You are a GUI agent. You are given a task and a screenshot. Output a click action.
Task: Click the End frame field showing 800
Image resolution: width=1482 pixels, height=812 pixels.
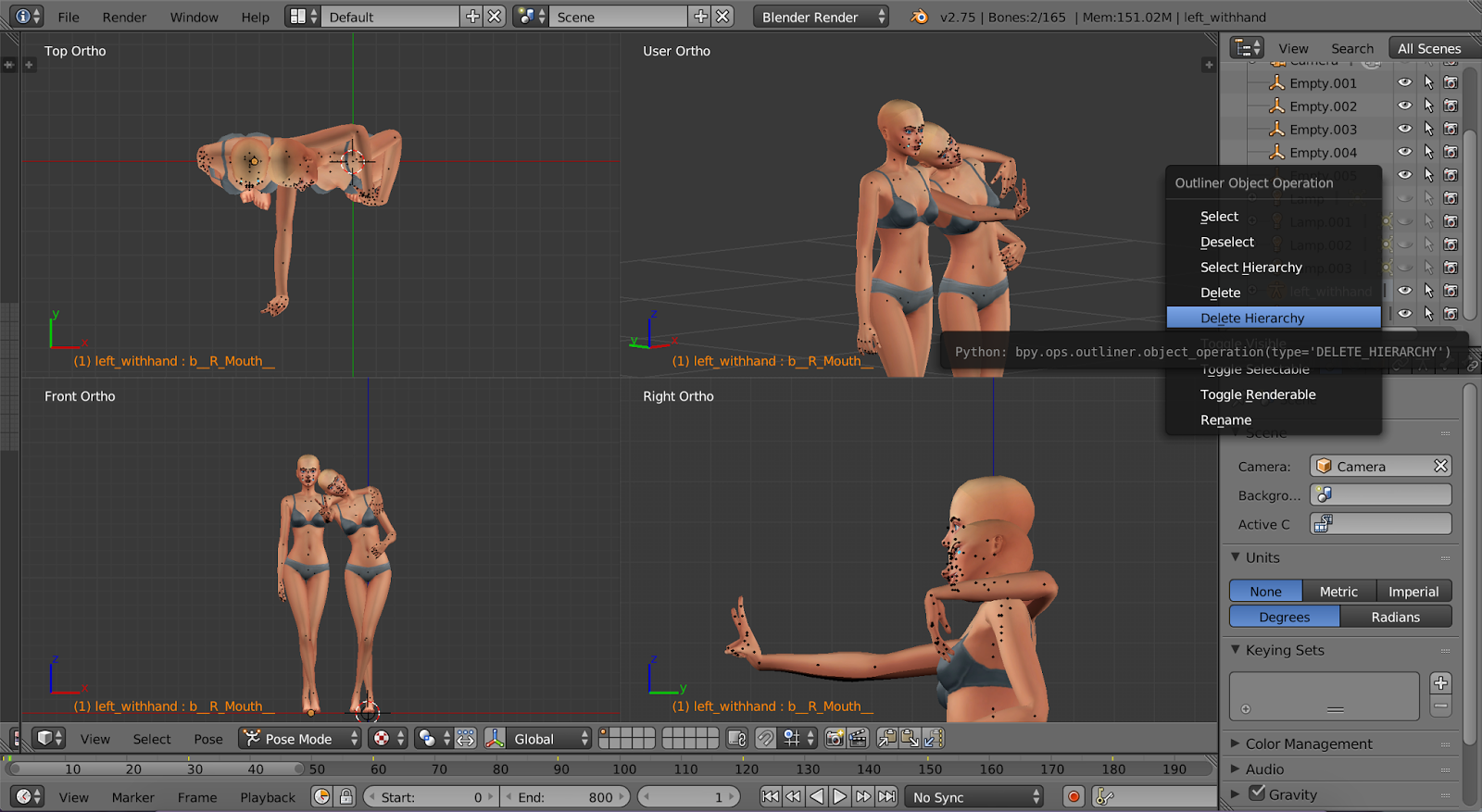564,796
